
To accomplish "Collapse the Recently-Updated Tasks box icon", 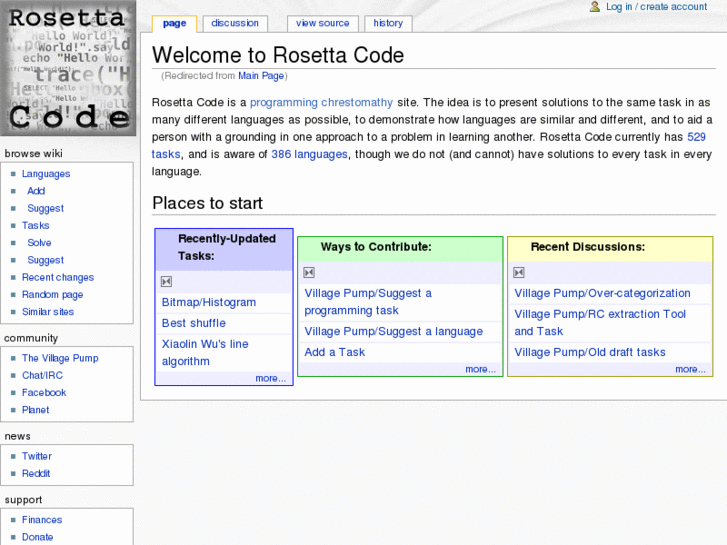I will click(x=166, y=282).
